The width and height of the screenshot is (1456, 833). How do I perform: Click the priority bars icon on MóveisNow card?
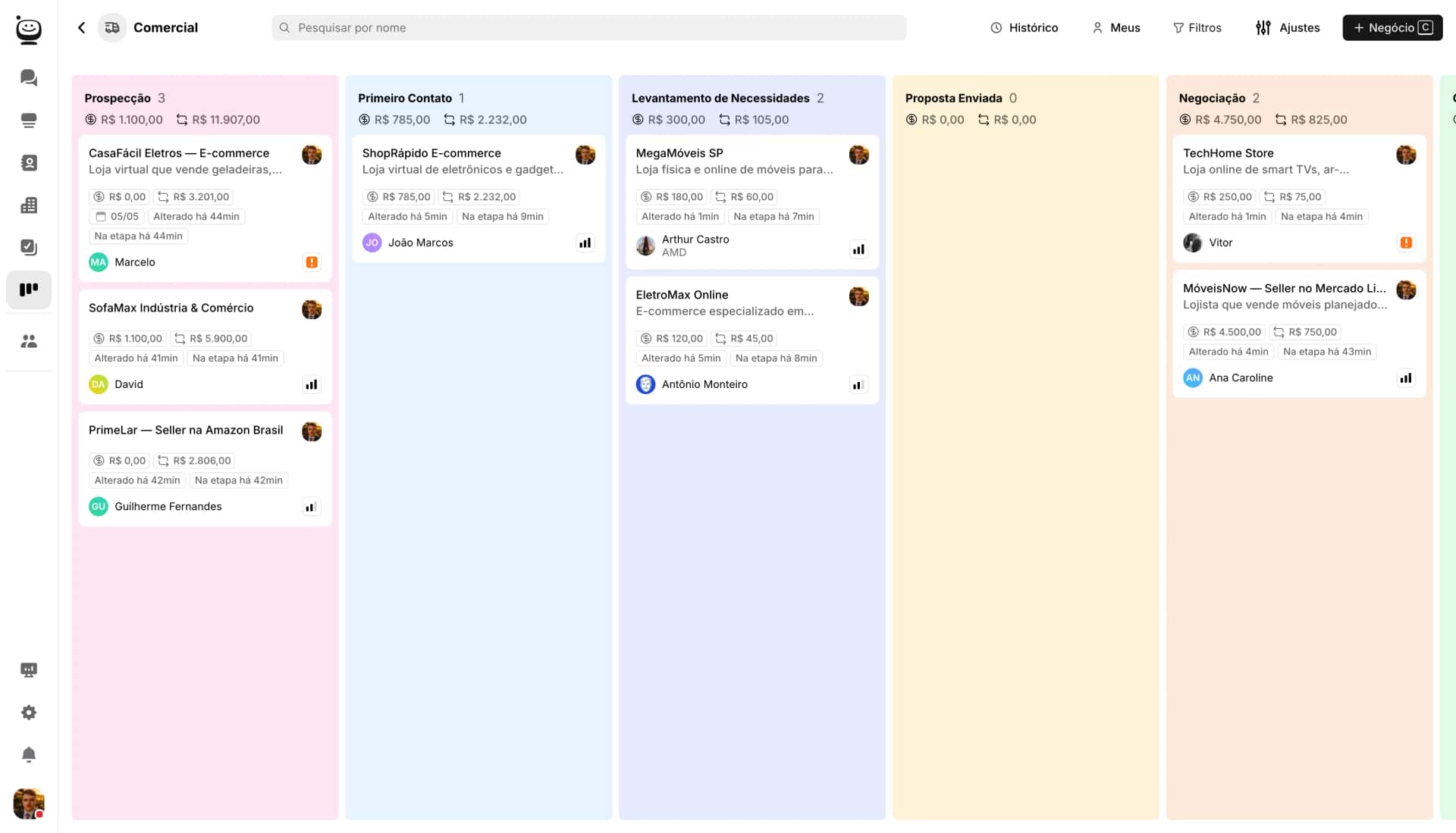pyautogui.click(x=1406, y=378)
